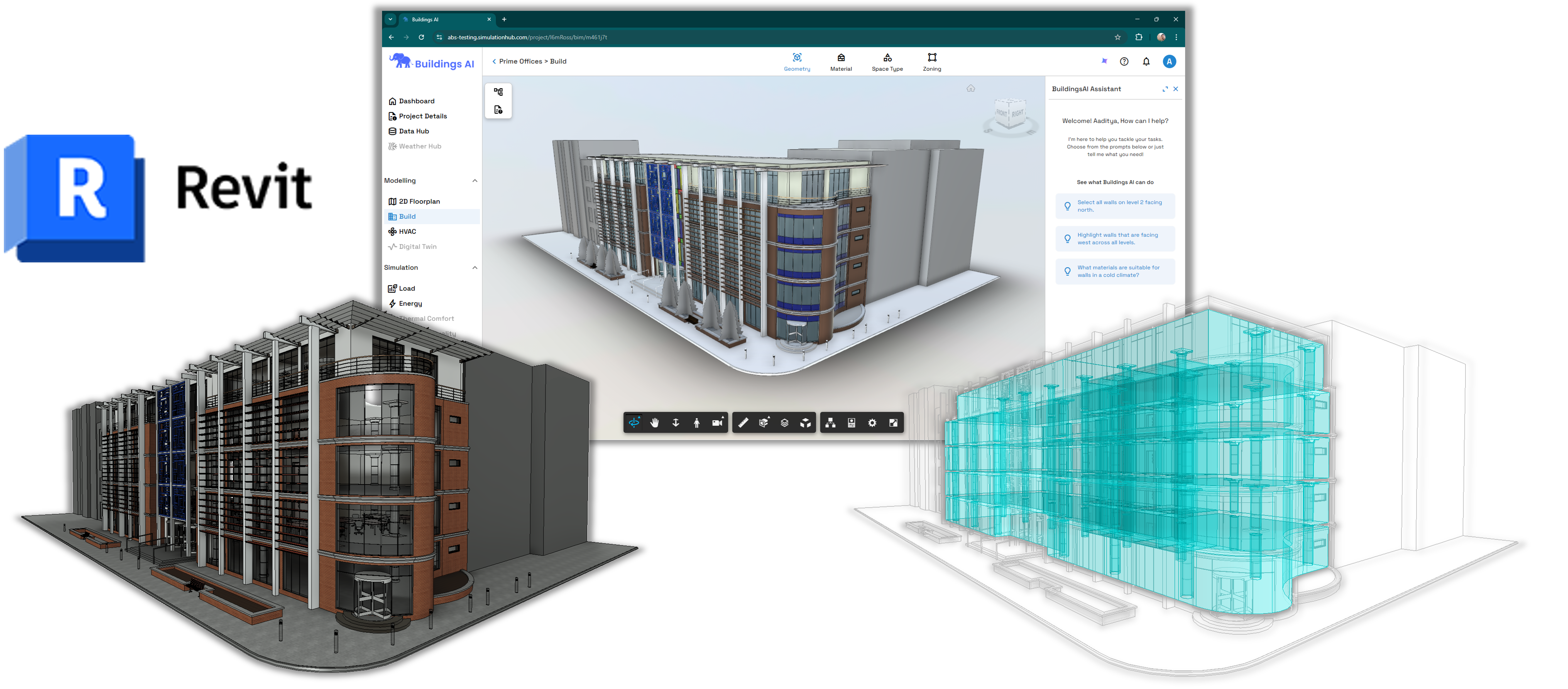Click the Buildings AI logo
The image size is (1568, 689).
pos(432,62)
